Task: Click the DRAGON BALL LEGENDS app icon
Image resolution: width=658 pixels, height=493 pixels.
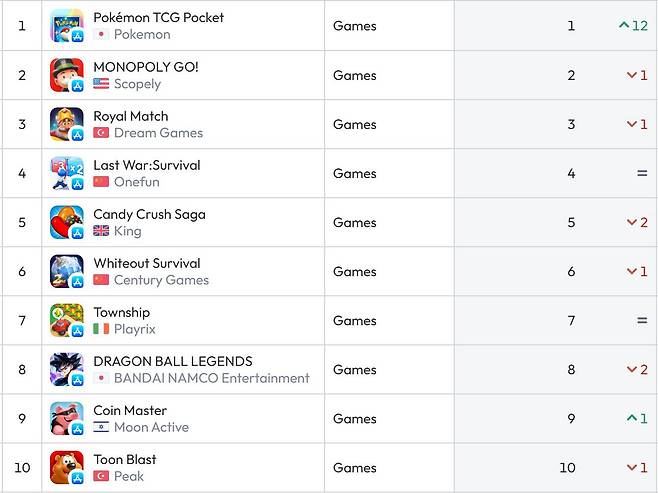Action: click(67, 369)
